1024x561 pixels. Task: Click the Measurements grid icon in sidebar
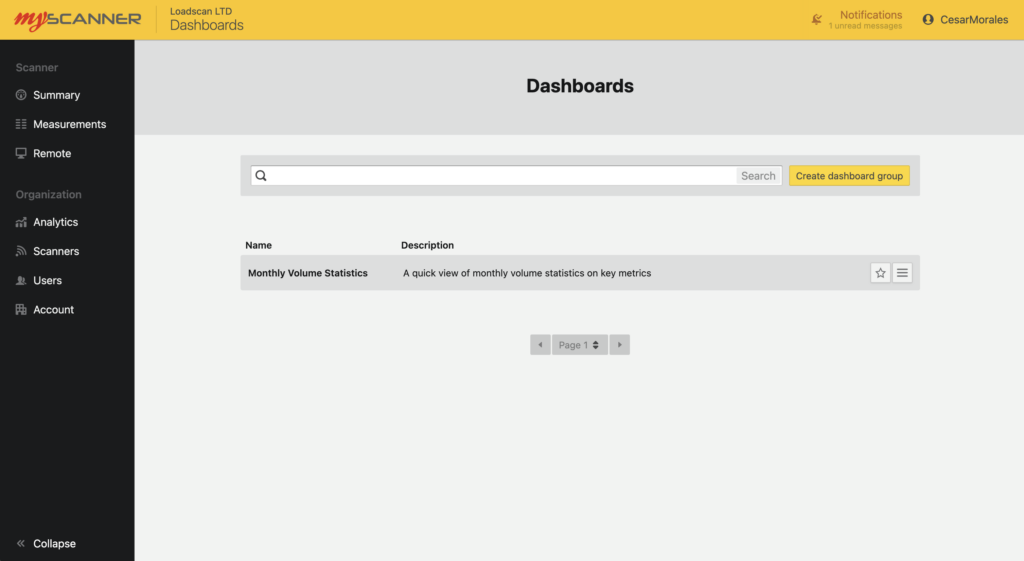tap(21, 124)
